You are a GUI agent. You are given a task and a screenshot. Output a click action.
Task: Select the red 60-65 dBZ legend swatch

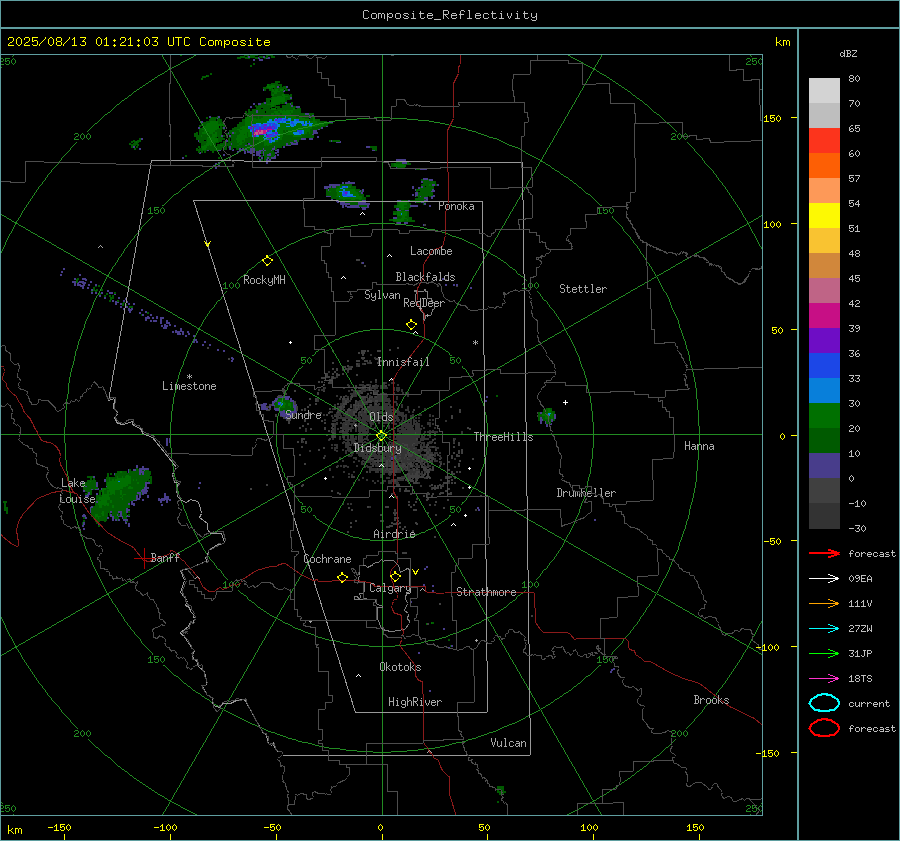point(824,140)
